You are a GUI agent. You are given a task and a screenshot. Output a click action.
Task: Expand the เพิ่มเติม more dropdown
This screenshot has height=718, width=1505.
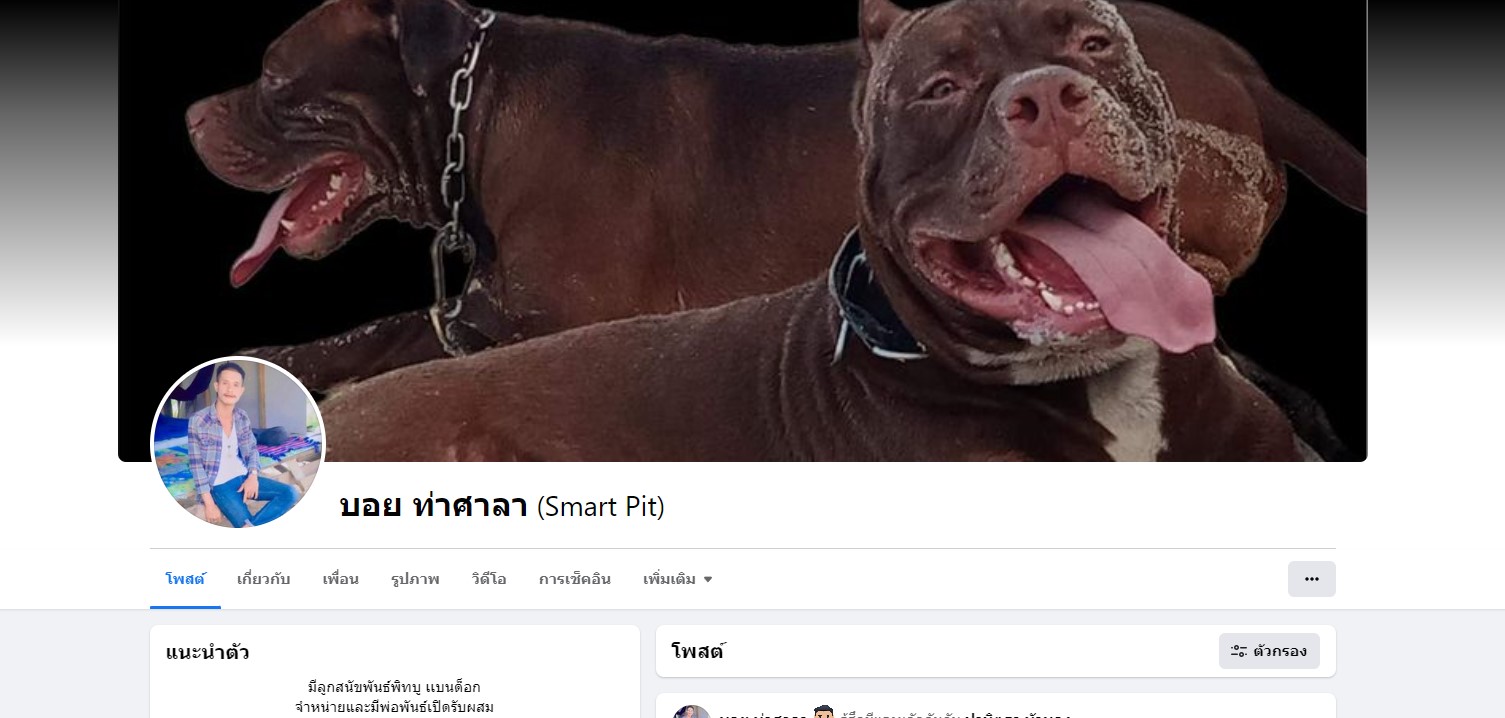coord(677,579)
